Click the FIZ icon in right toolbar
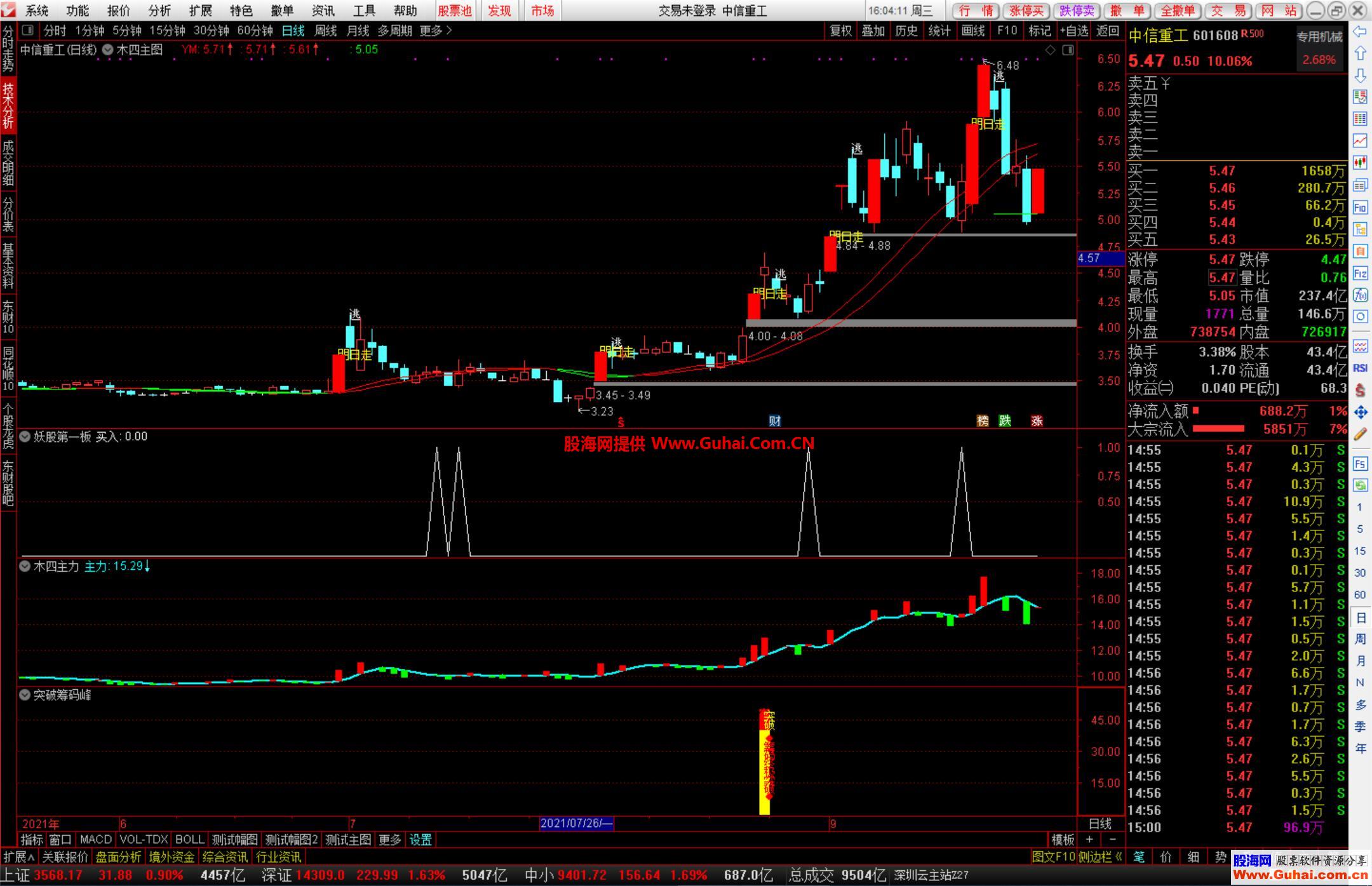This screenshot has width=1372, height=886. click(x=1360, y=274)
